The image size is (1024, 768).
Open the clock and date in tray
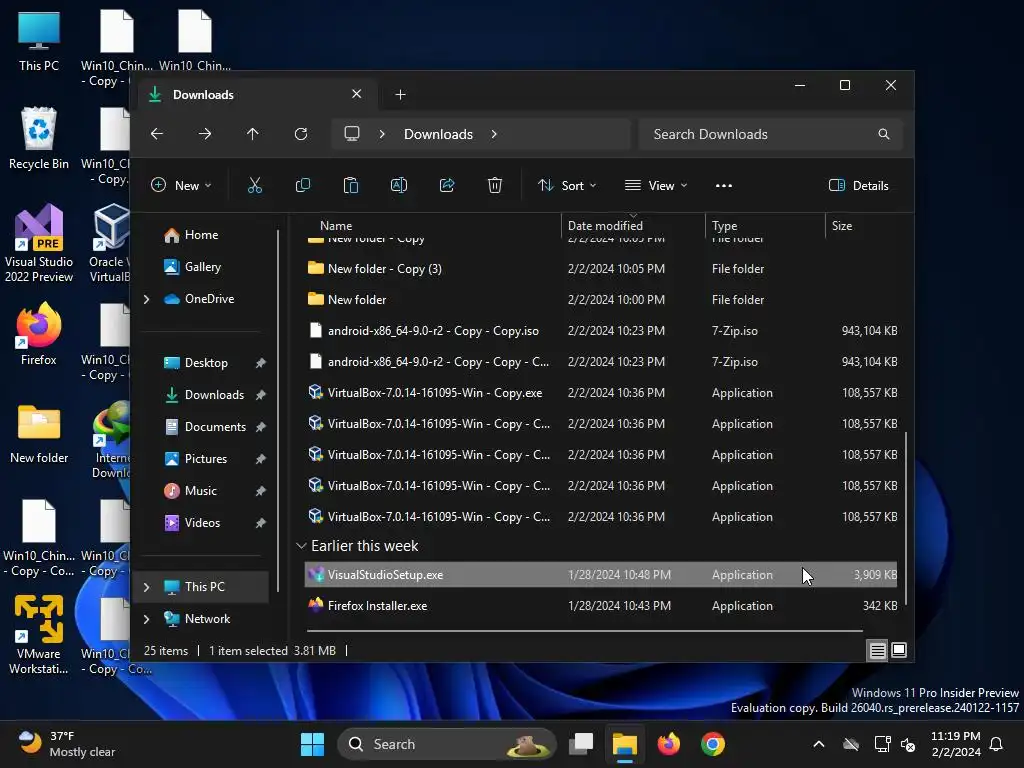955,744
